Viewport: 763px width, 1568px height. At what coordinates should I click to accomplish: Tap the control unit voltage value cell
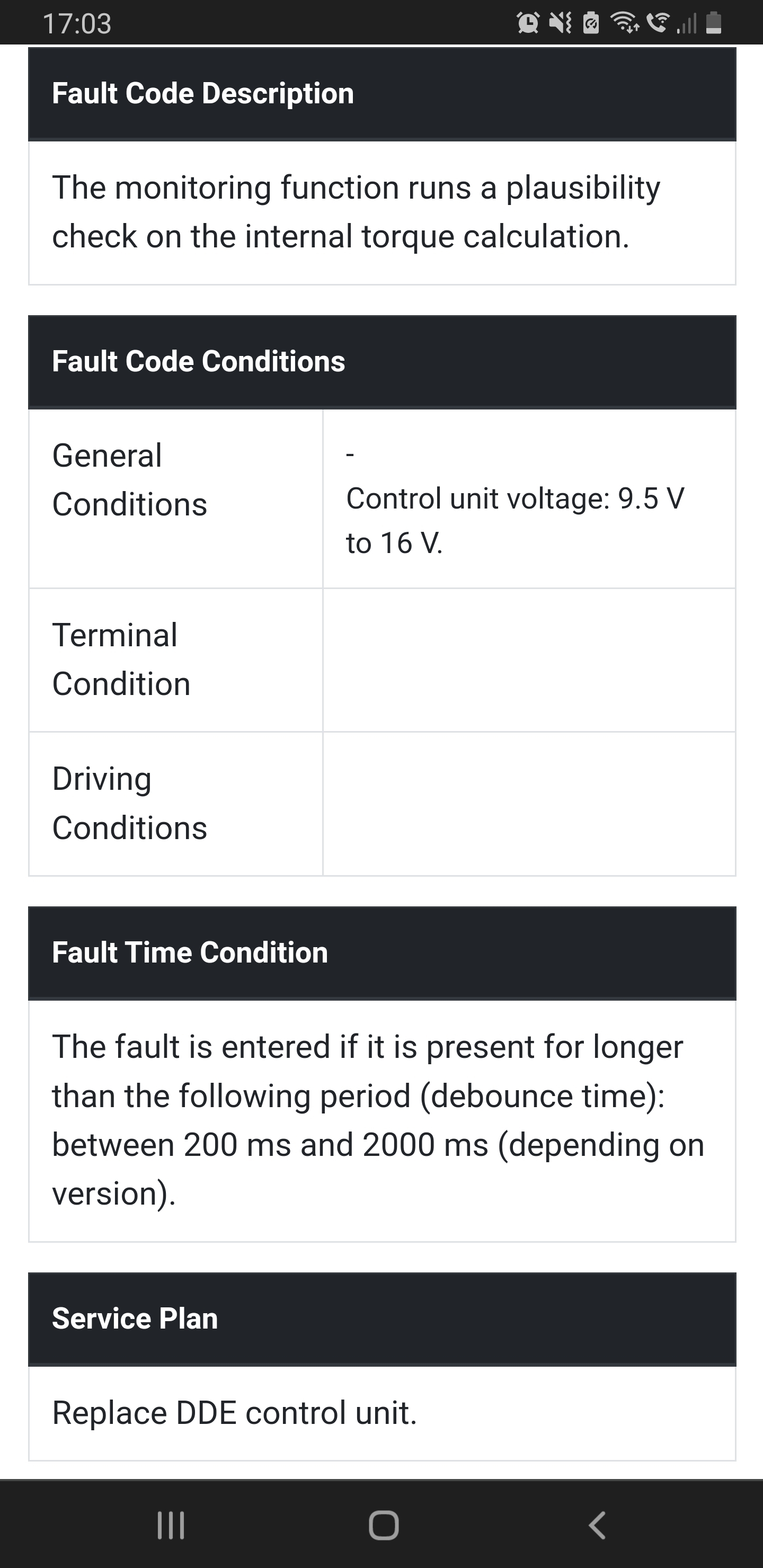coord(515,520)
